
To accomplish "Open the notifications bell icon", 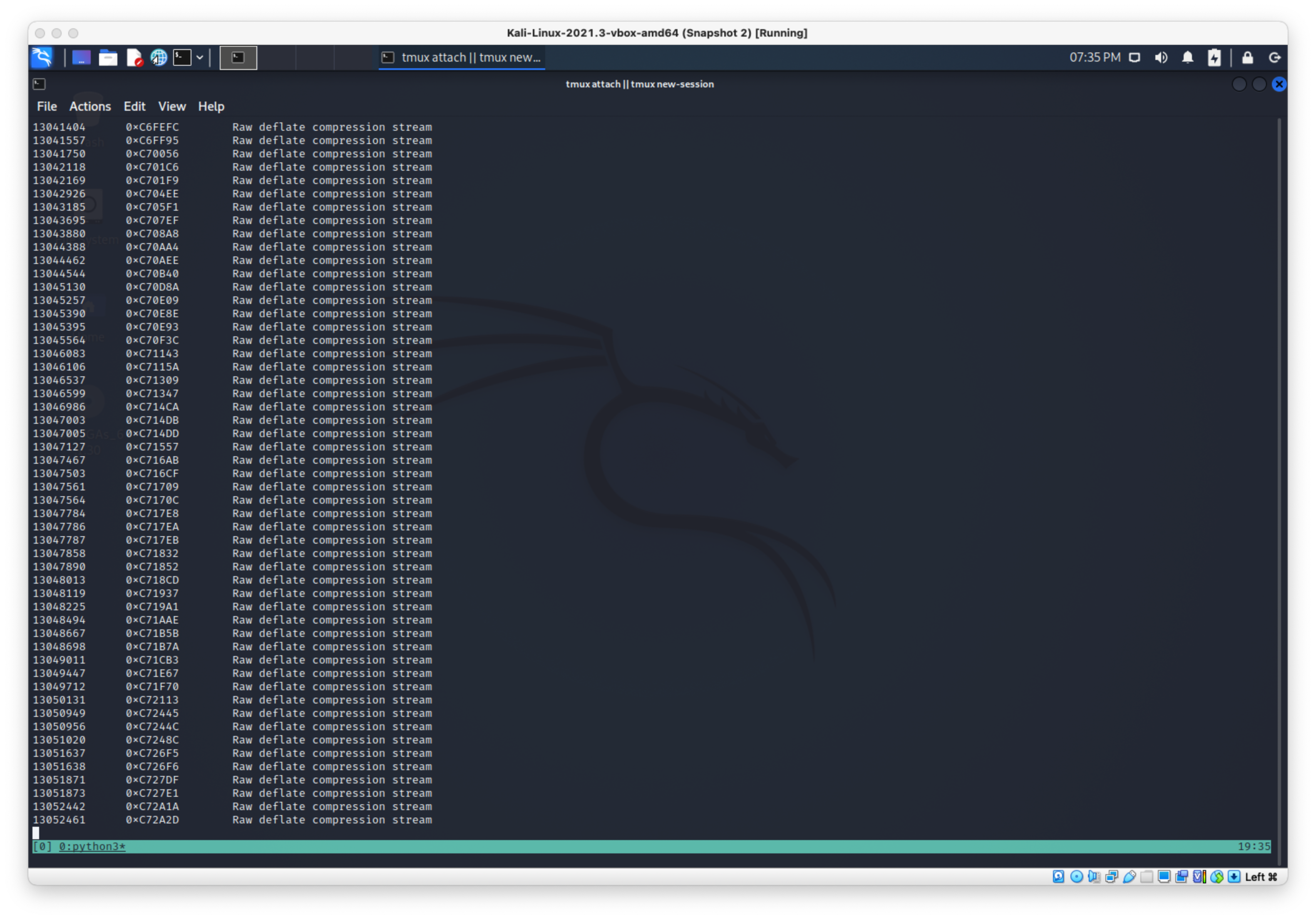I will 1188,57.
